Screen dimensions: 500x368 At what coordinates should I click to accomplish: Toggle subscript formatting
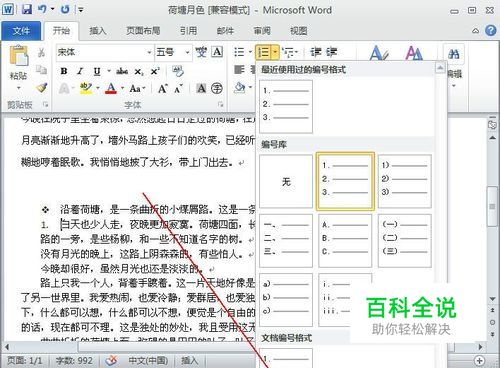click(139, 72)
